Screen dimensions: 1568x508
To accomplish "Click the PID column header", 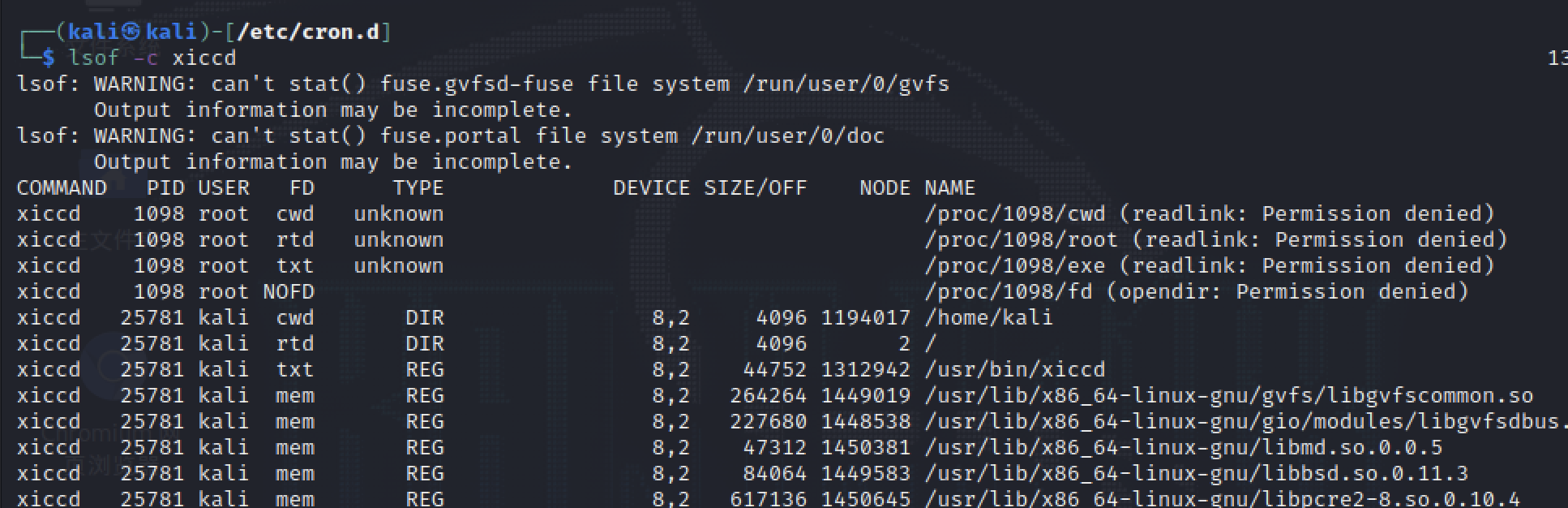I will pyautogui.click(x=165, y=187).
